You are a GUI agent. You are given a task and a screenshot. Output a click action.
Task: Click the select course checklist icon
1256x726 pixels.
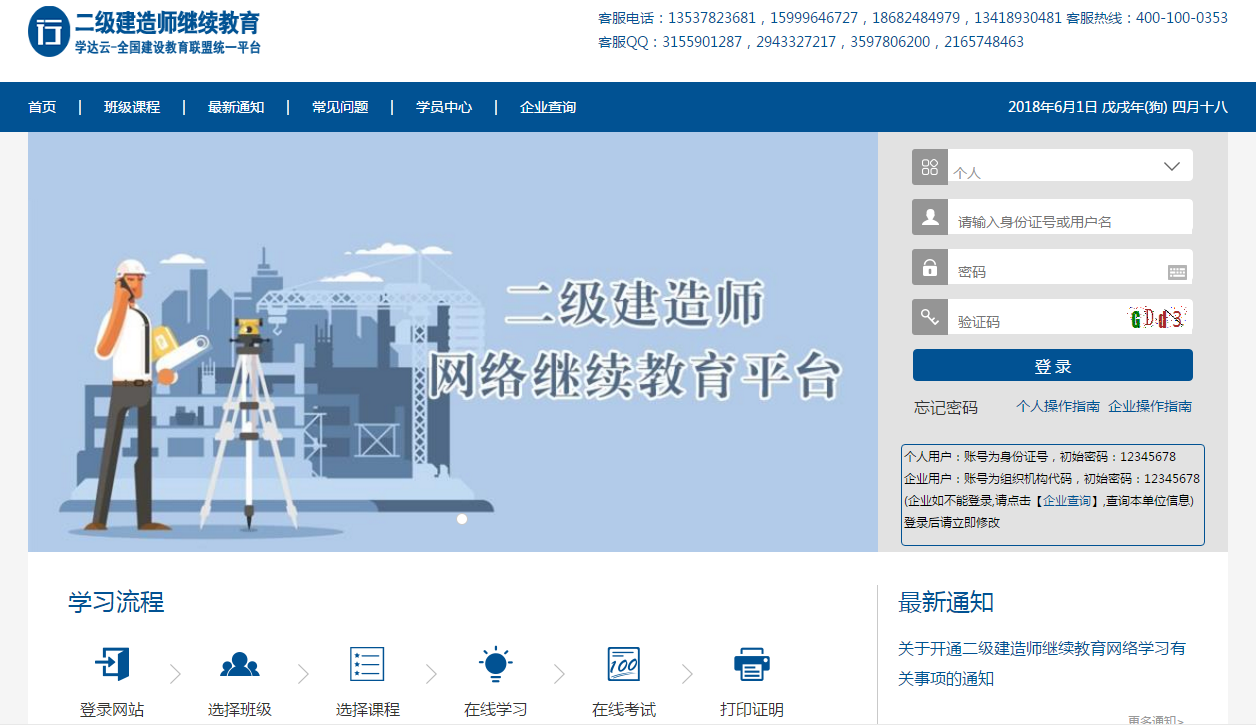point(367,663)
